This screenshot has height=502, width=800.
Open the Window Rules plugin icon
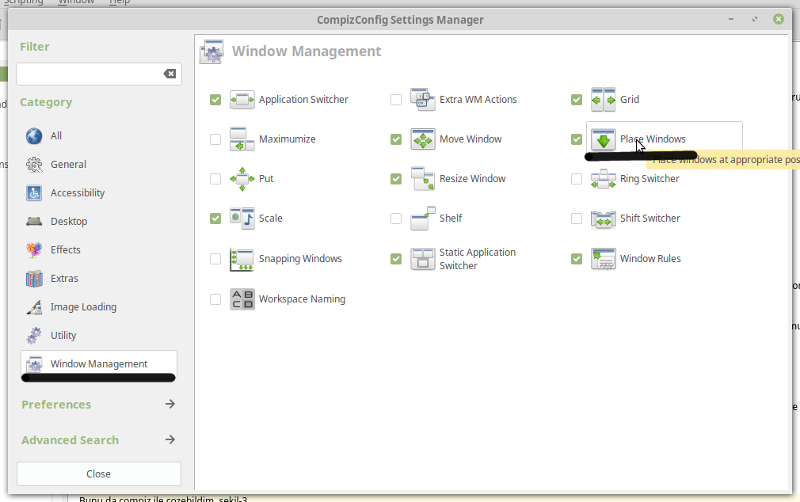603,259
